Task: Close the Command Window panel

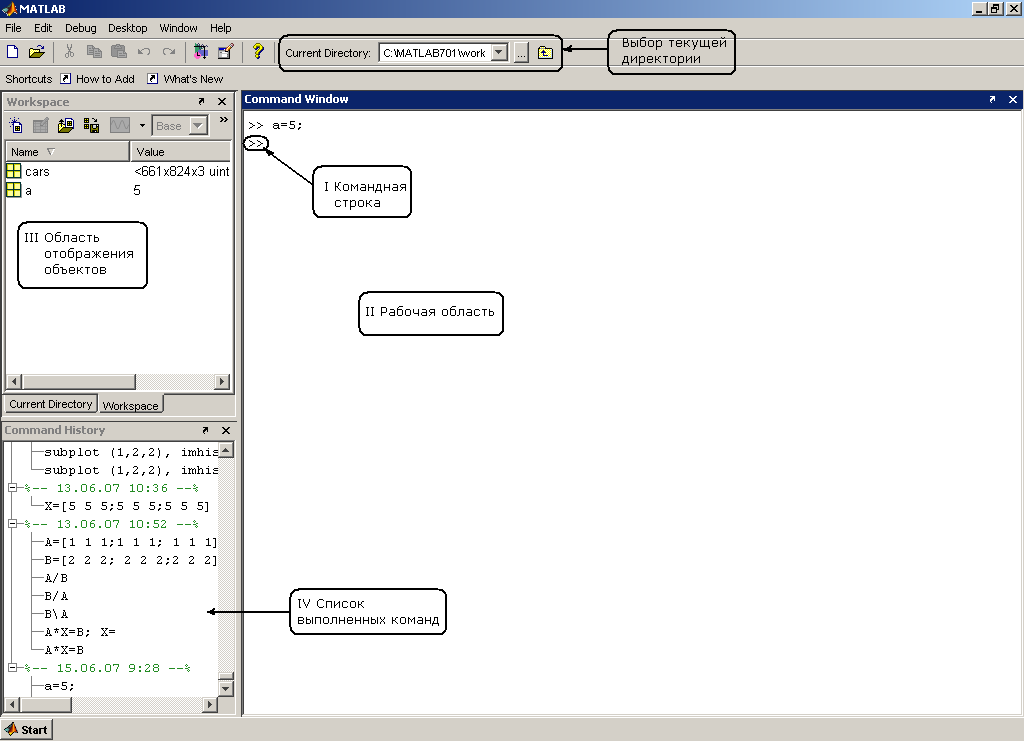Action: (1013, 99)
